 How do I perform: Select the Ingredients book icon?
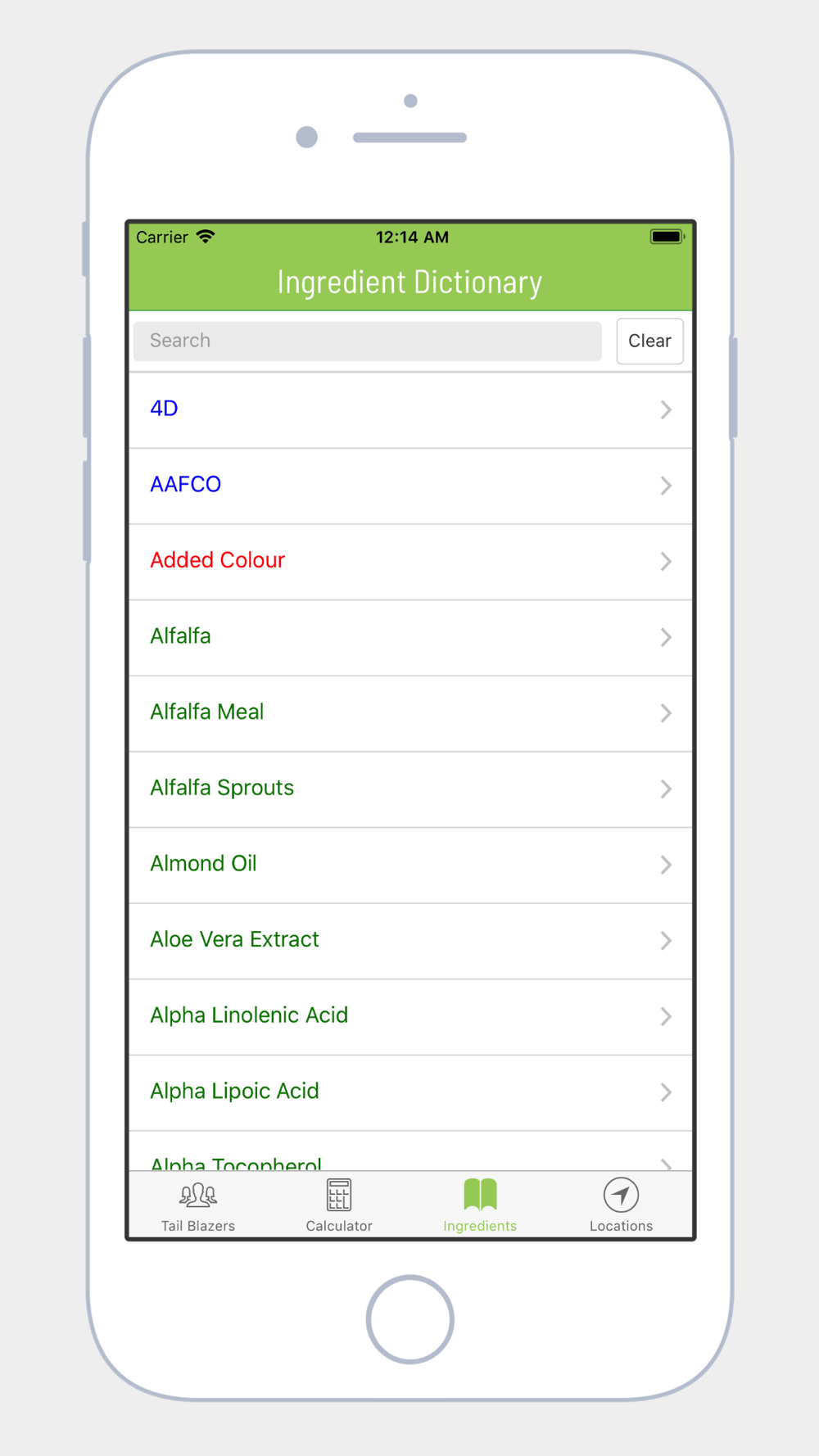point(480,1195)
